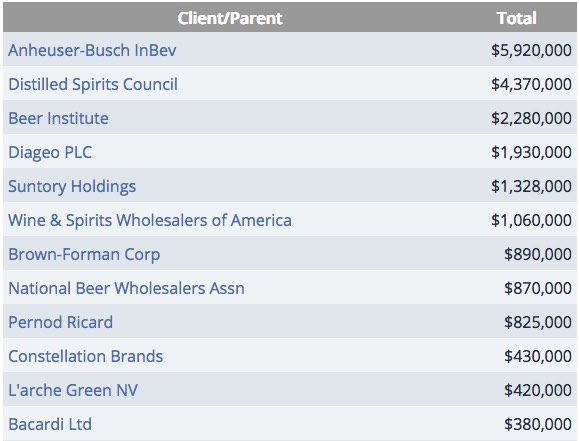
Task: Select the Suntory Holdings link
Action: [x=72, y=186]
